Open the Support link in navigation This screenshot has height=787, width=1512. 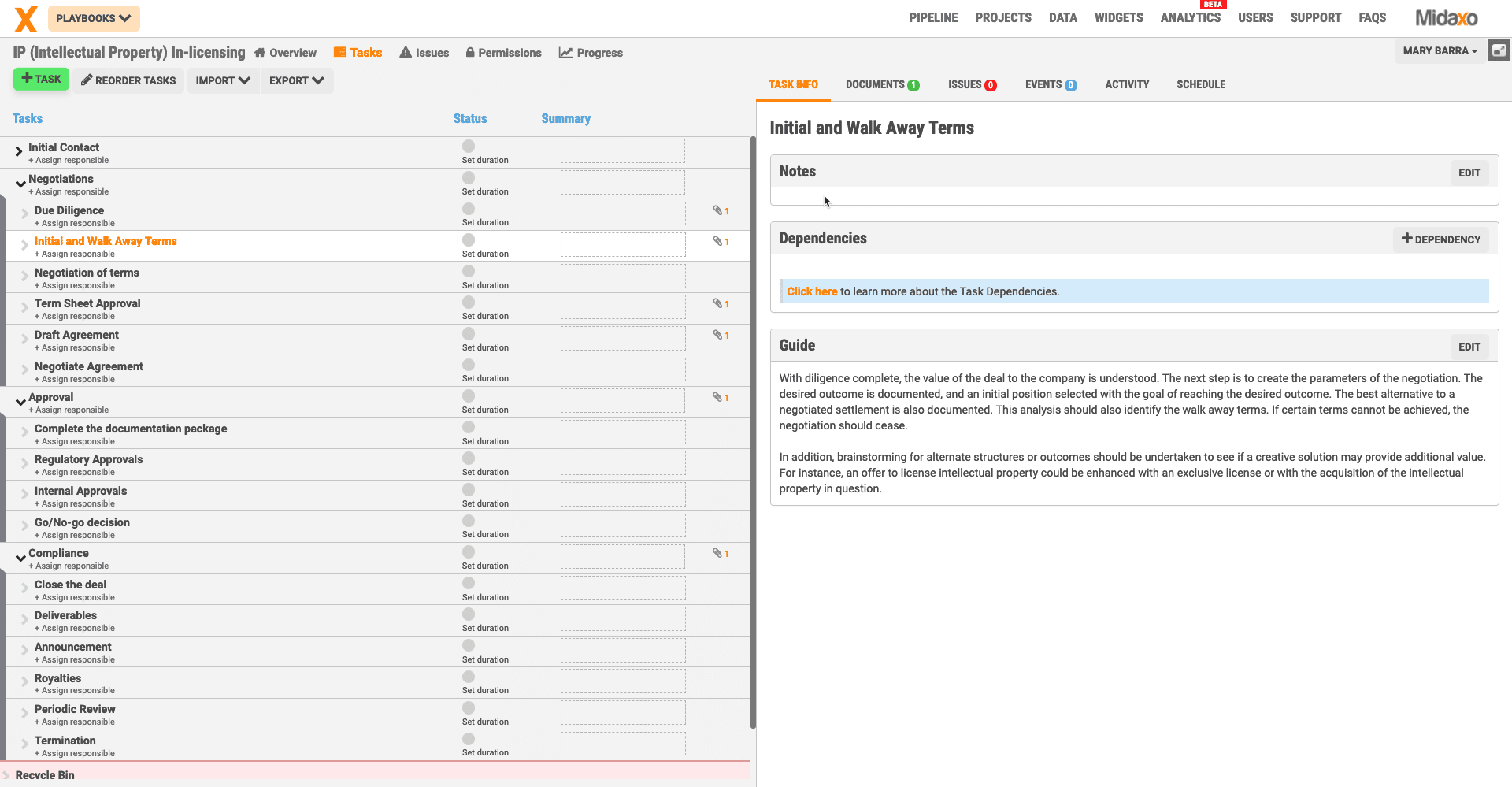coord(1315,18)
